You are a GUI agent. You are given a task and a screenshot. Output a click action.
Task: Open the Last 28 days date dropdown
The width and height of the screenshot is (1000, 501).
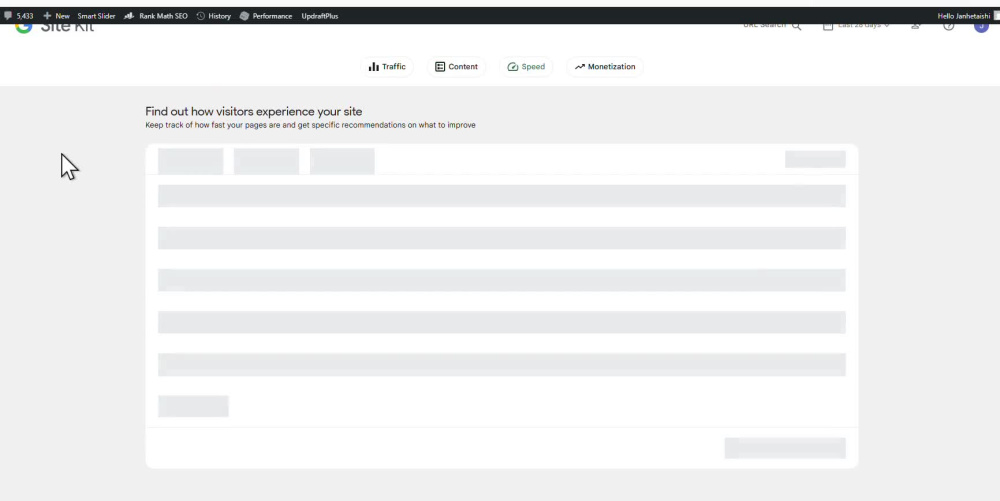pyautogui.click(x=857, y=26)
